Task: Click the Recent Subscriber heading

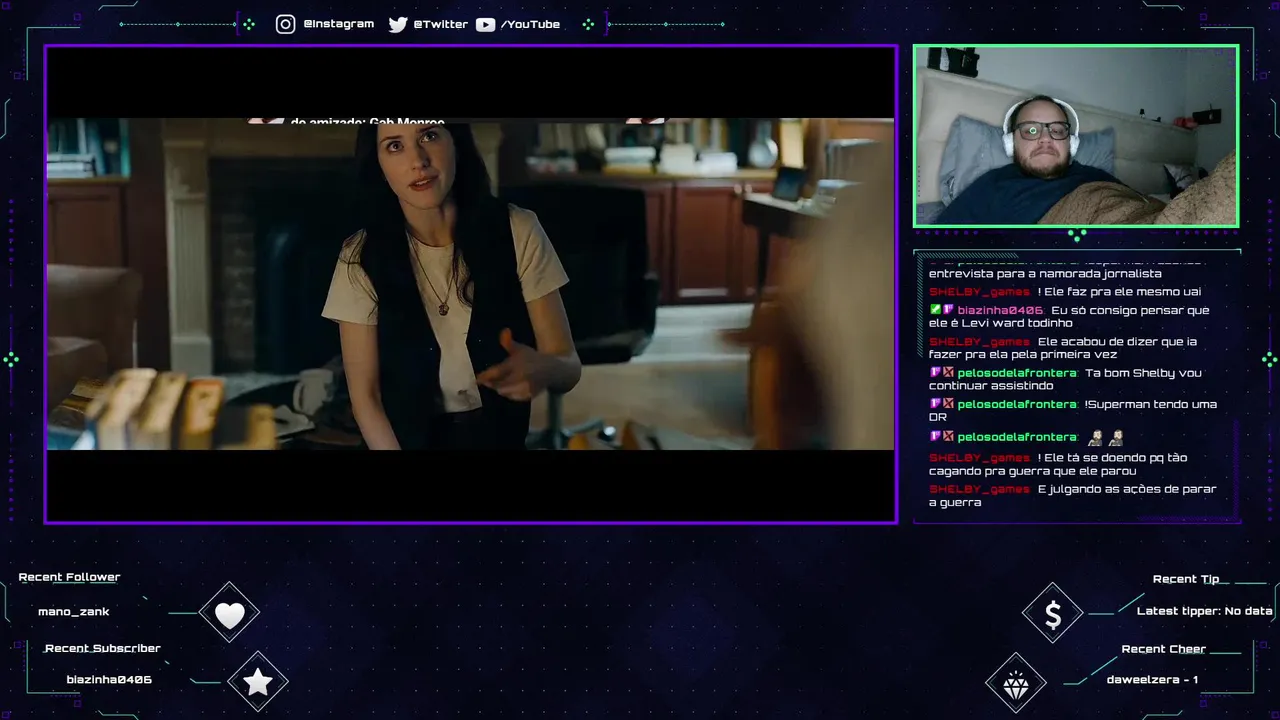Action: coord(102,648)
